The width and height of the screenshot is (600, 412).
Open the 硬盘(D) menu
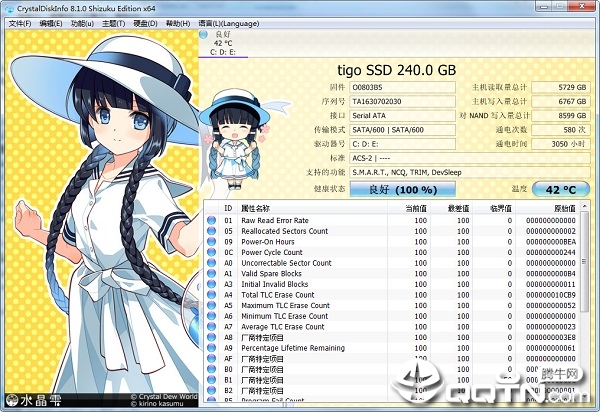coord(145,24)
